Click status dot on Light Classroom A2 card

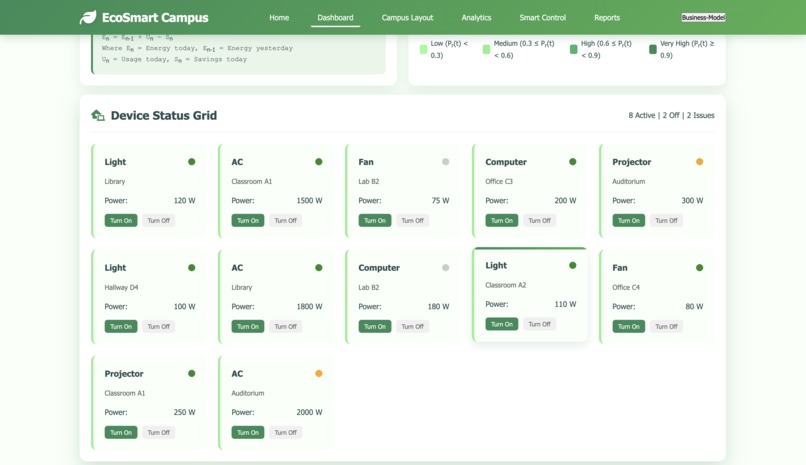pyautogui.click(x=573, y=266)
